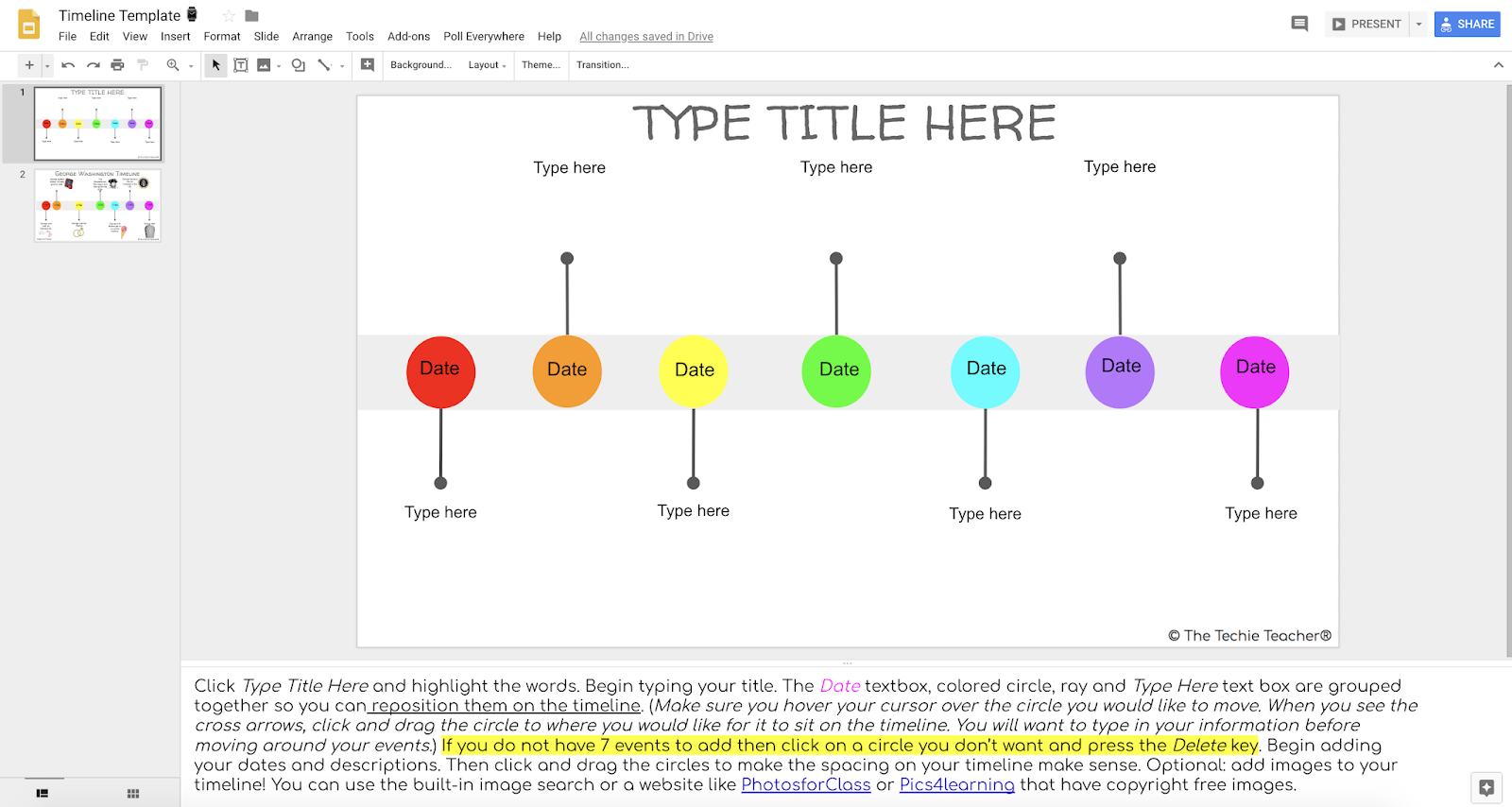Open the File menu
This screenshot has width=1512, height=807.
coord(67,36)
